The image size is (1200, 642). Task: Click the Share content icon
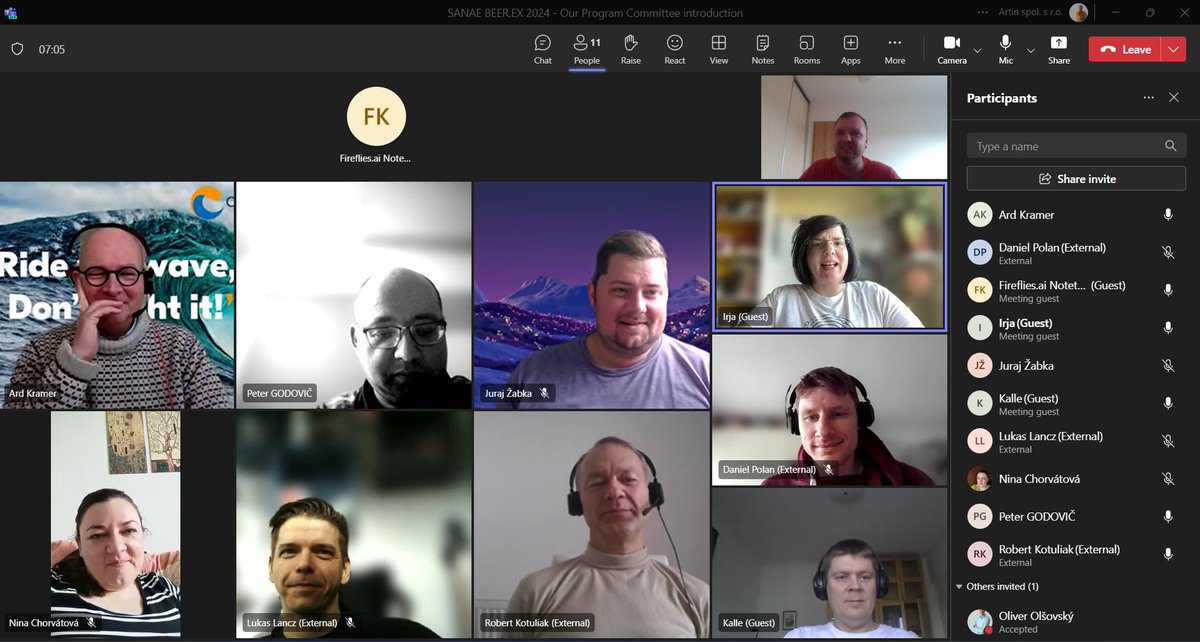click(1058, 48)
